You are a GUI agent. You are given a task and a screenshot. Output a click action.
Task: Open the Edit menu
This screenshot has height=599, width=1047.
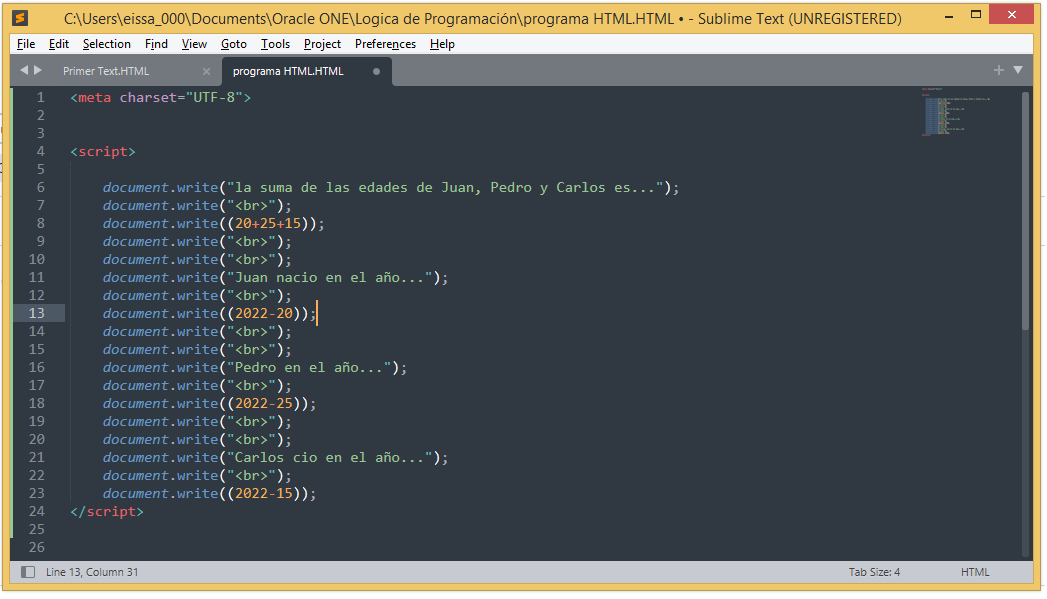[x=59, y=44]
